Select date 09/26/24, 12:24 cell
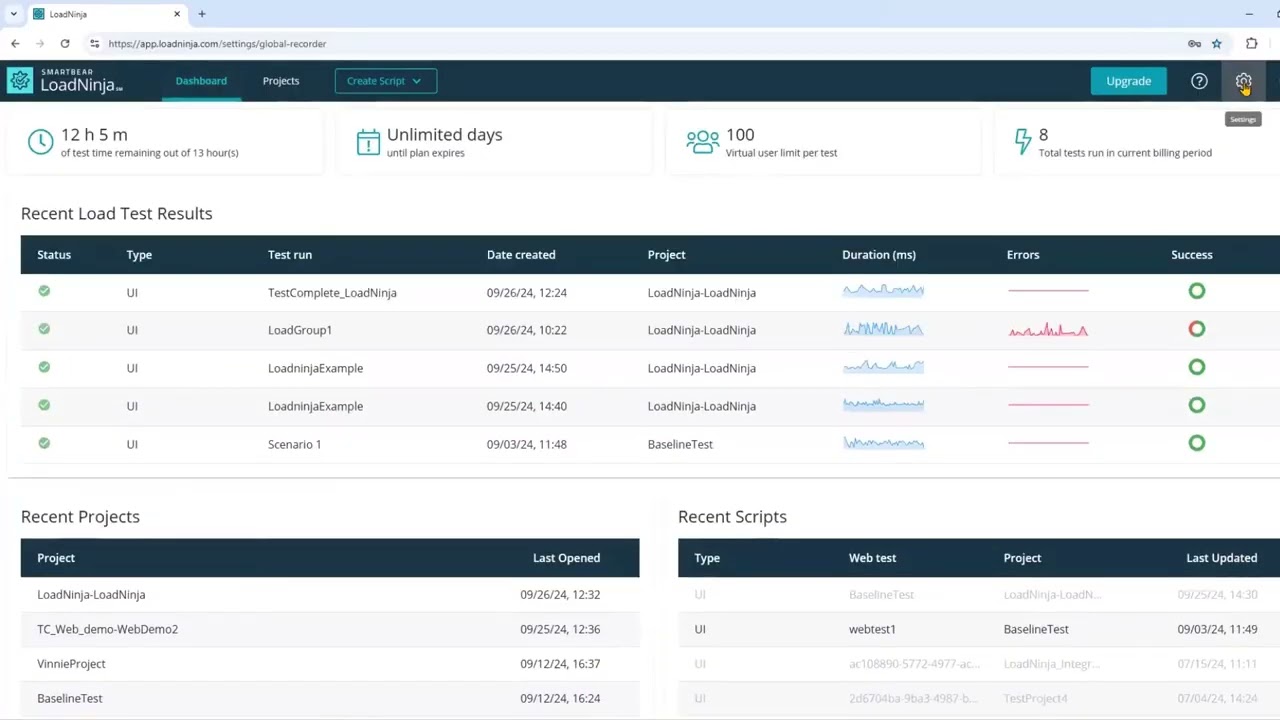Image resolution: width=1280 pixels, height=720 pixels. point(527,293)
